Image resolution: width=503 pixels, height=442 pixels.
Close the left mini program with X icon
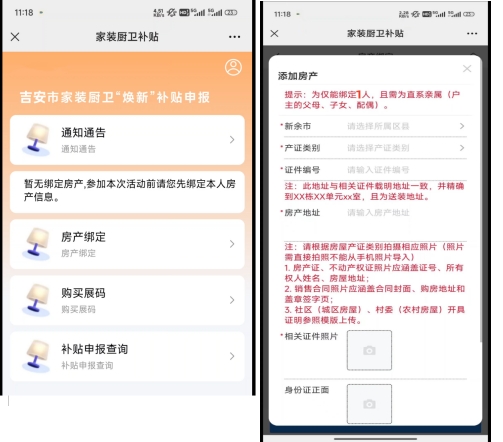point(15,37)
